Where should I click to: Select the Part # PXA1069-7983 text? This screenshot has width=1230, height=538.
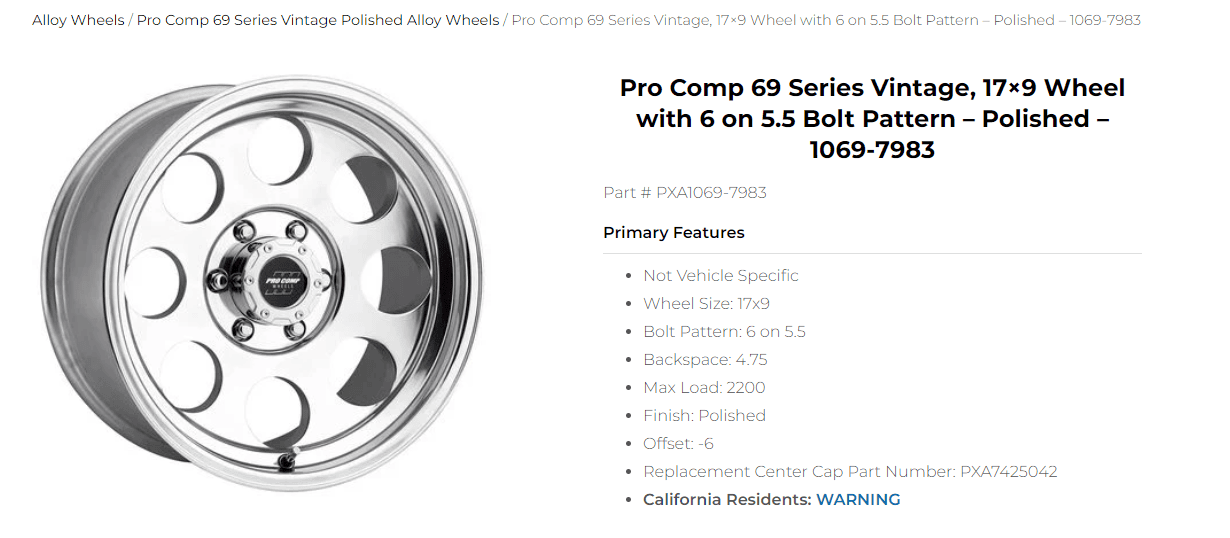coord(685,192)
